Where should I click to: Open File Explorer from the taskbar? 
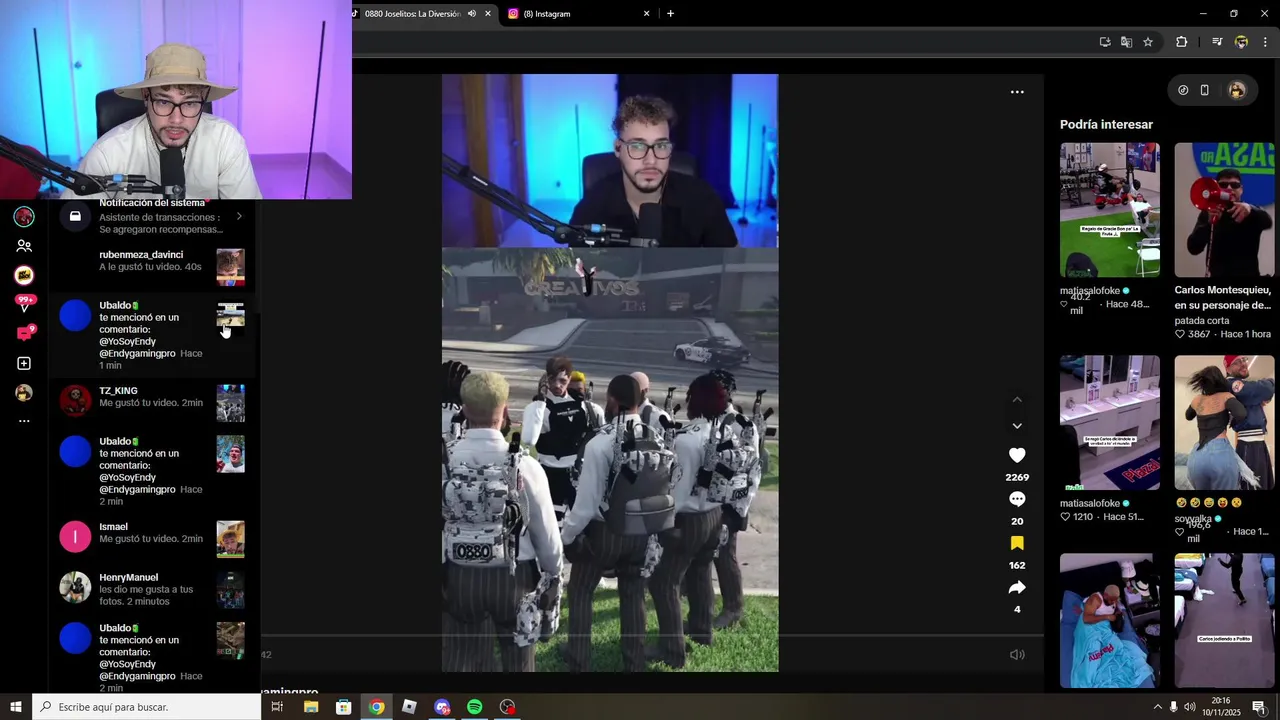[x=311, y=707]
